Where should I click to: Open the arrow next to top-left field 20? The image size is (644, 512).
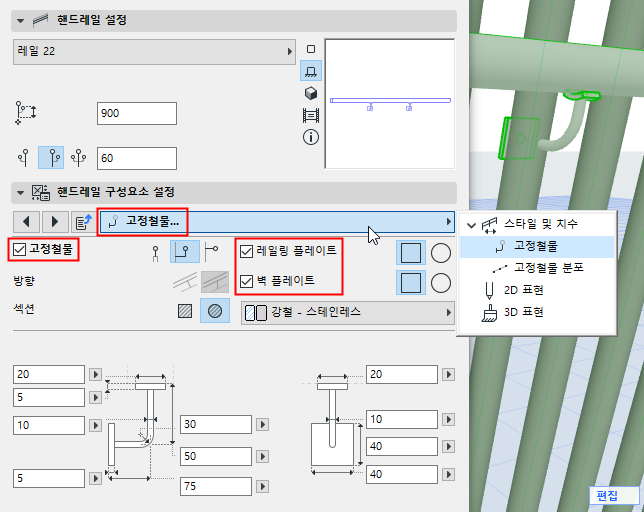point(95,374)
